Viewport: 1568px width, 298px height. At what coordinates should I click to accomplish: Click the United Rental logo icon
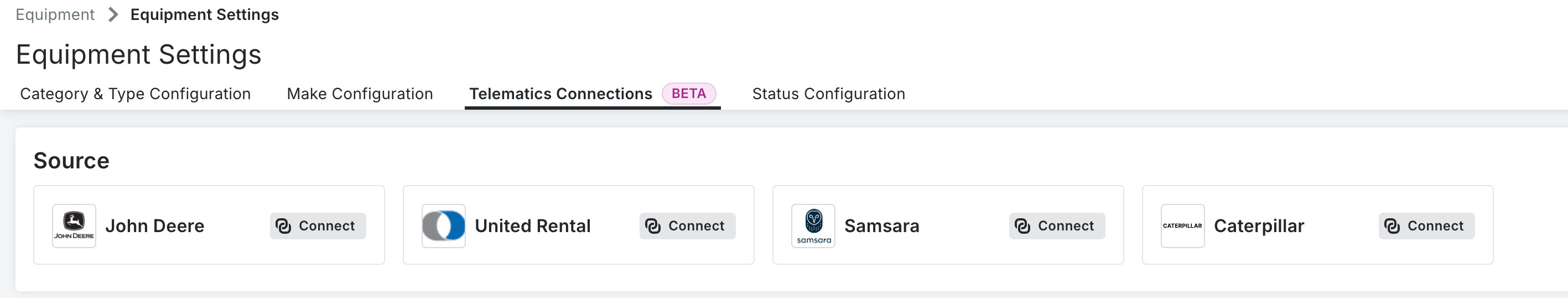443,225
